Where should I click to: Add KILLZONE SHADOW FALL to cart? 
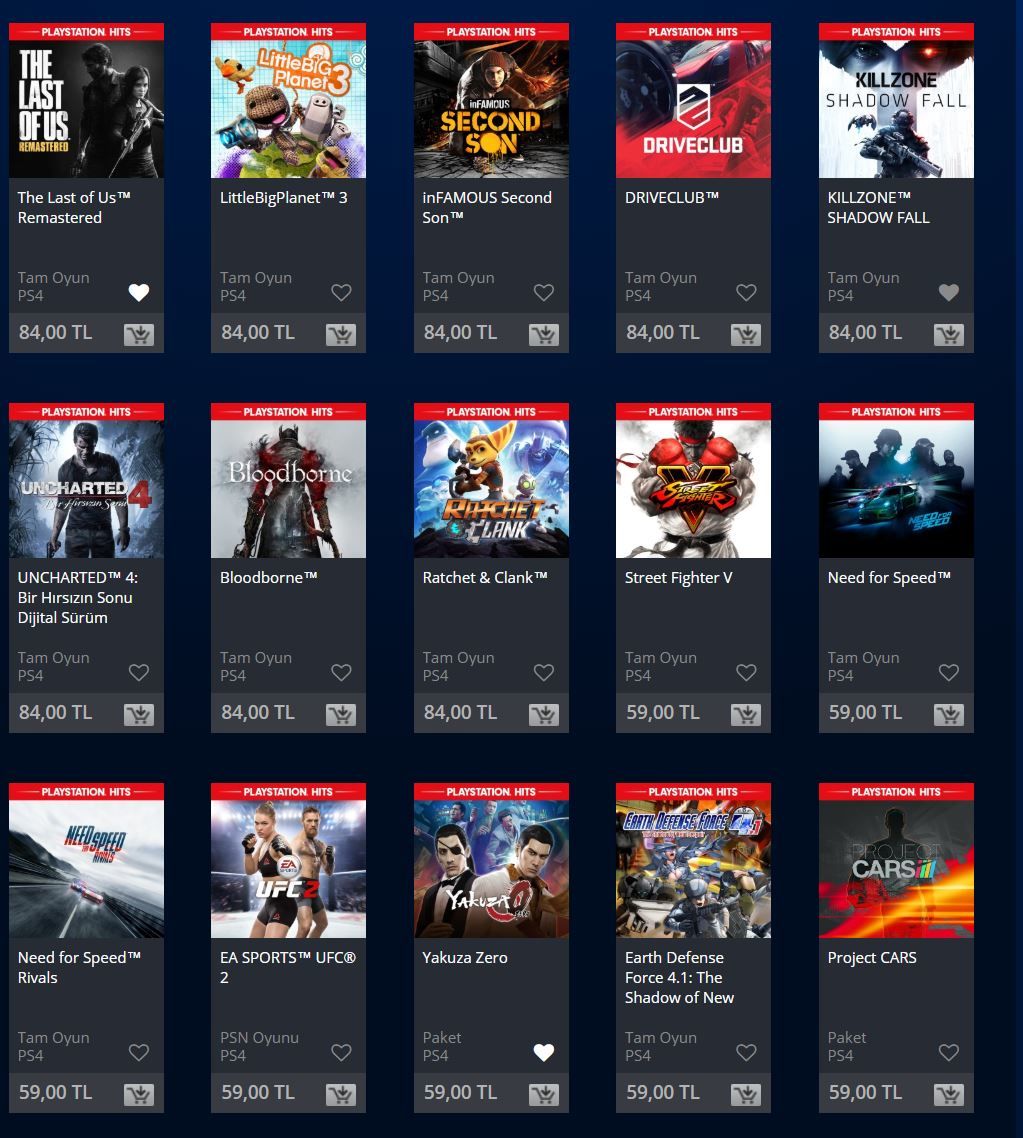tap(949, 335)
